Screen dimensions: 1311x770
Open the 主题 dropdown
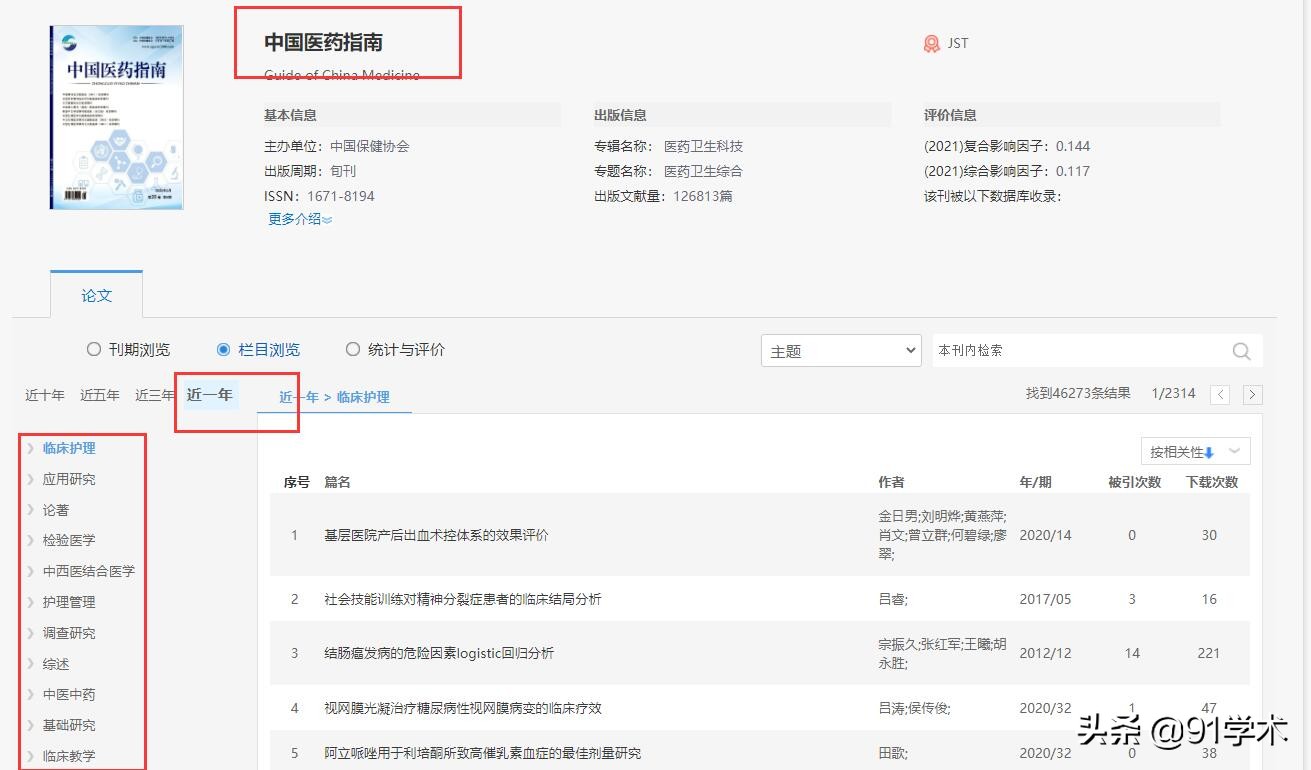click(840, 351)
